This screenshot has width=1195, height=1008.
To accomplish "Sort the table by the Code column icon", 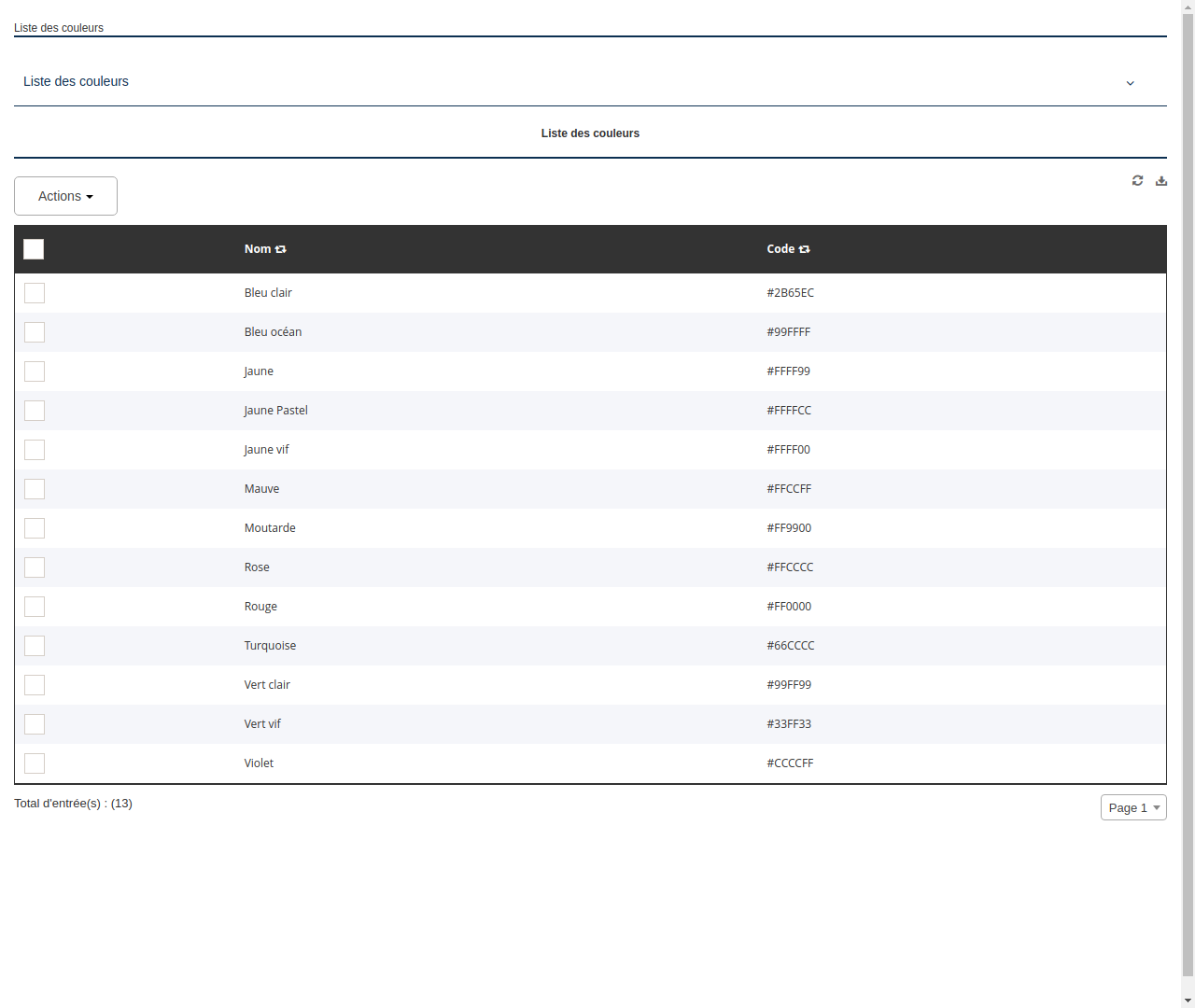I will [x=805, y=249].
